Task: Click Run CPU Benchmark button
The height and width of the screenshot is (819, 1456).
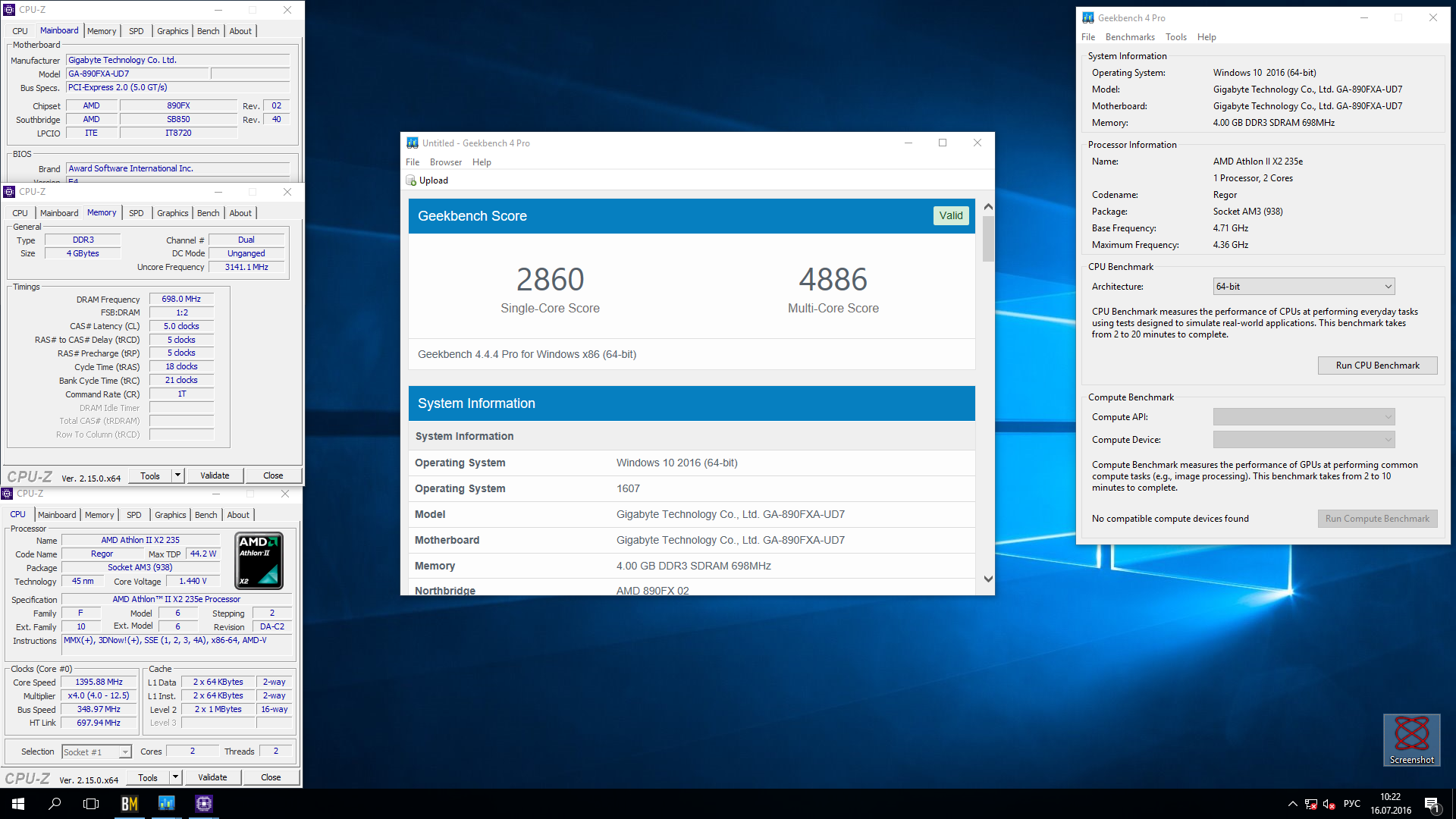Action: tap(1377, 366)
